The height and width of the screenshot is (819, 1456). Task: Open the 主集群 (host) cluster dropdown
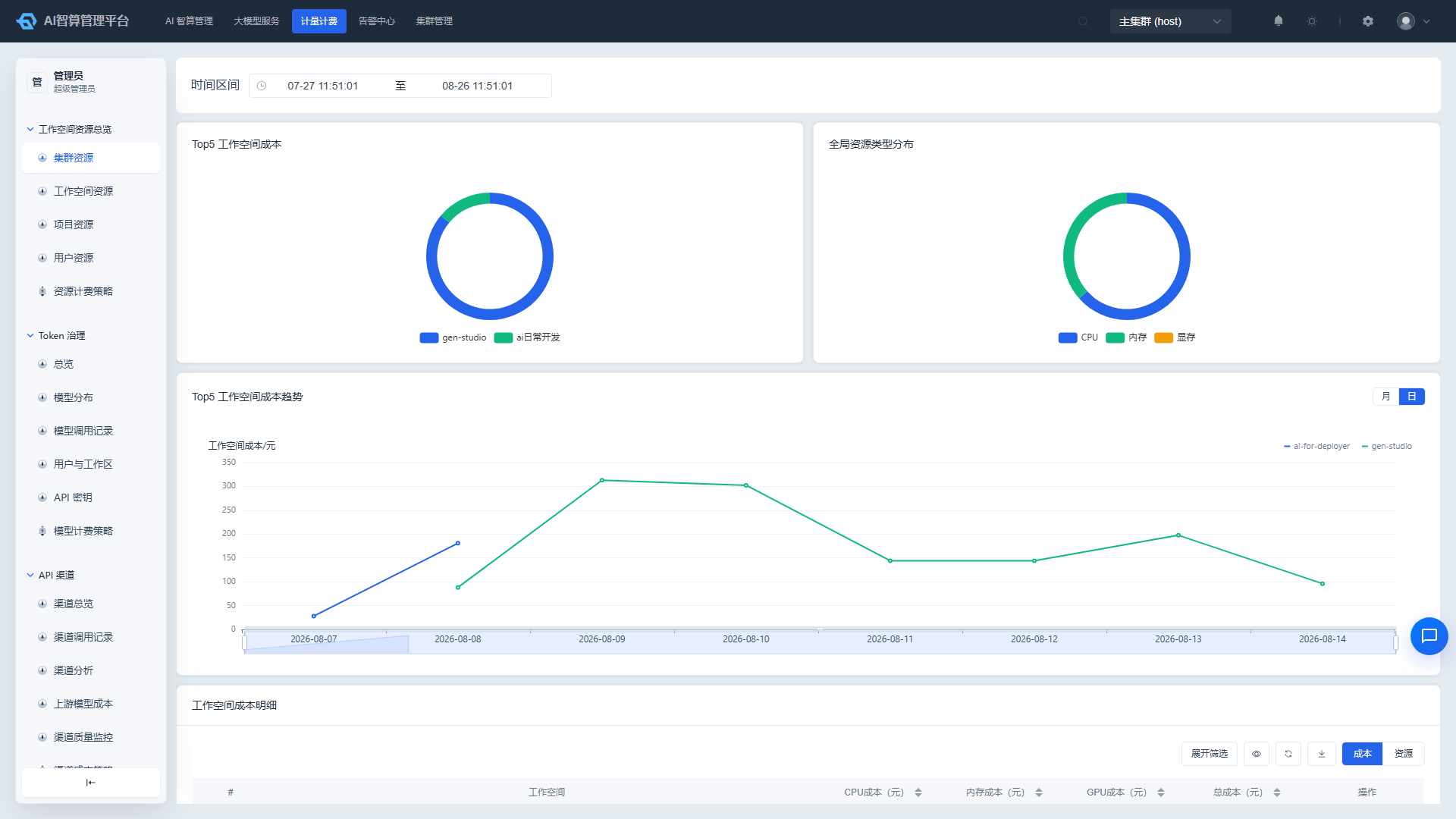coord(1170,21)
